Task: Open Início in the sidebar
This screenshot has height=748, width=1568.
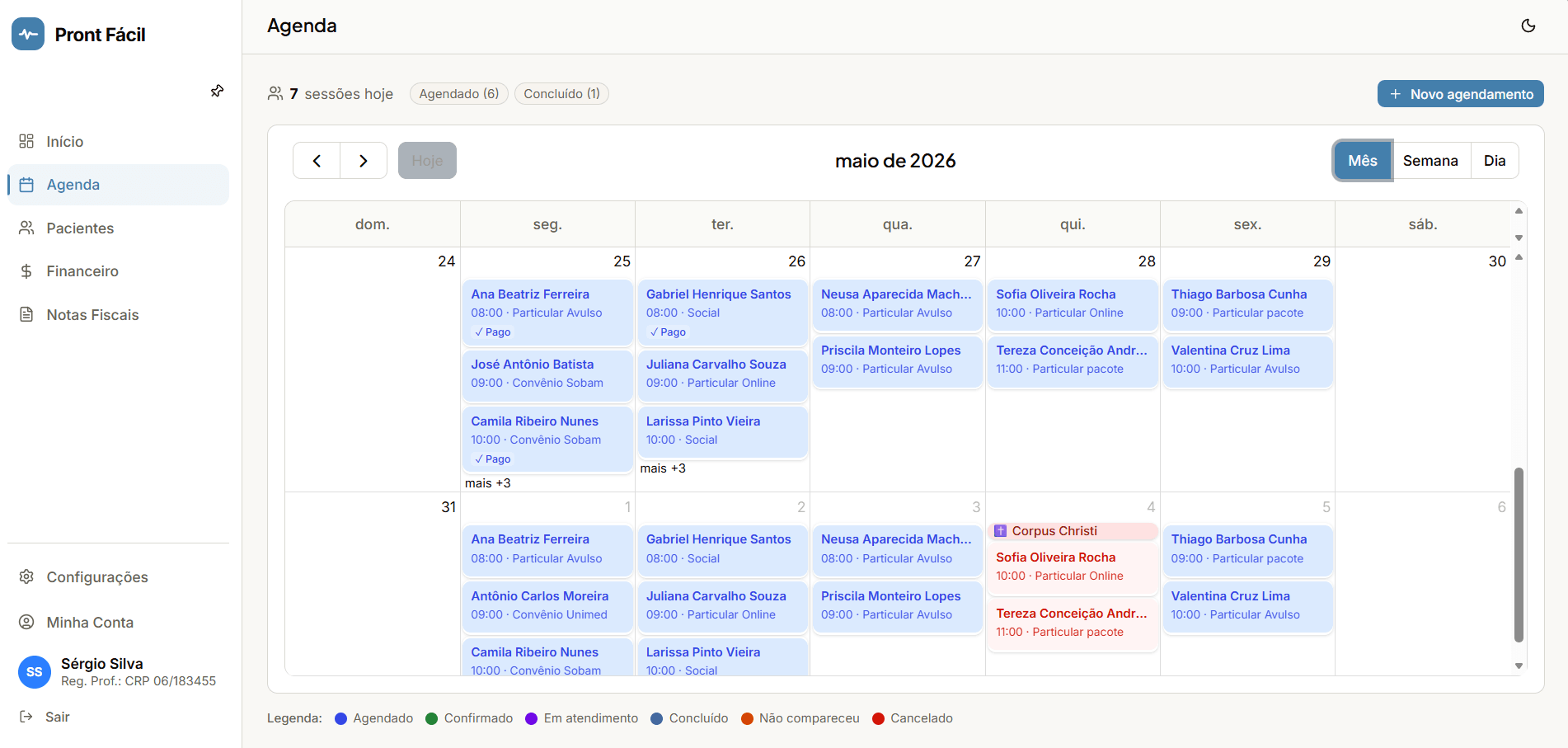Action: click(x=118, y=141)
